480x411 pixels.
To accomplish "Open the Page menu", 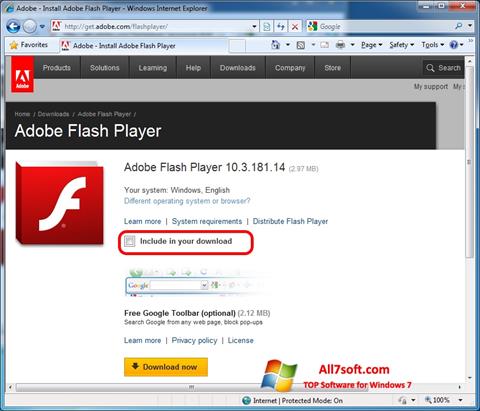I will click(x=371, y=45).
